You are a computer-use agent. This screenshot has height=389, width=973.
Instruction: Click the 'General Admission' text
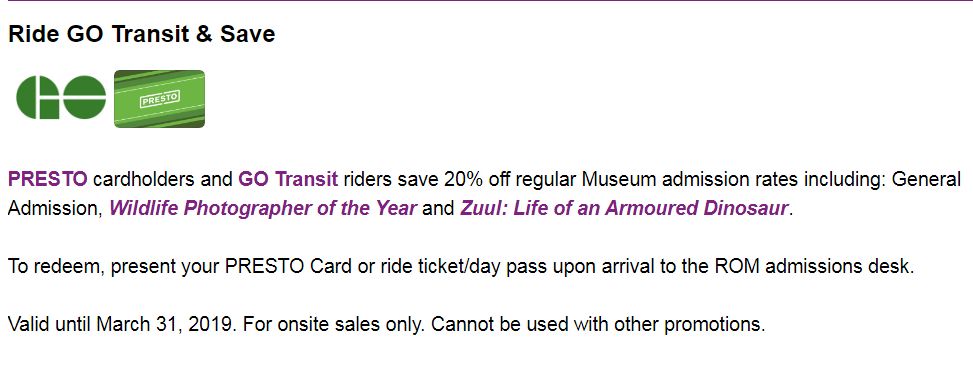click(484, 194)
